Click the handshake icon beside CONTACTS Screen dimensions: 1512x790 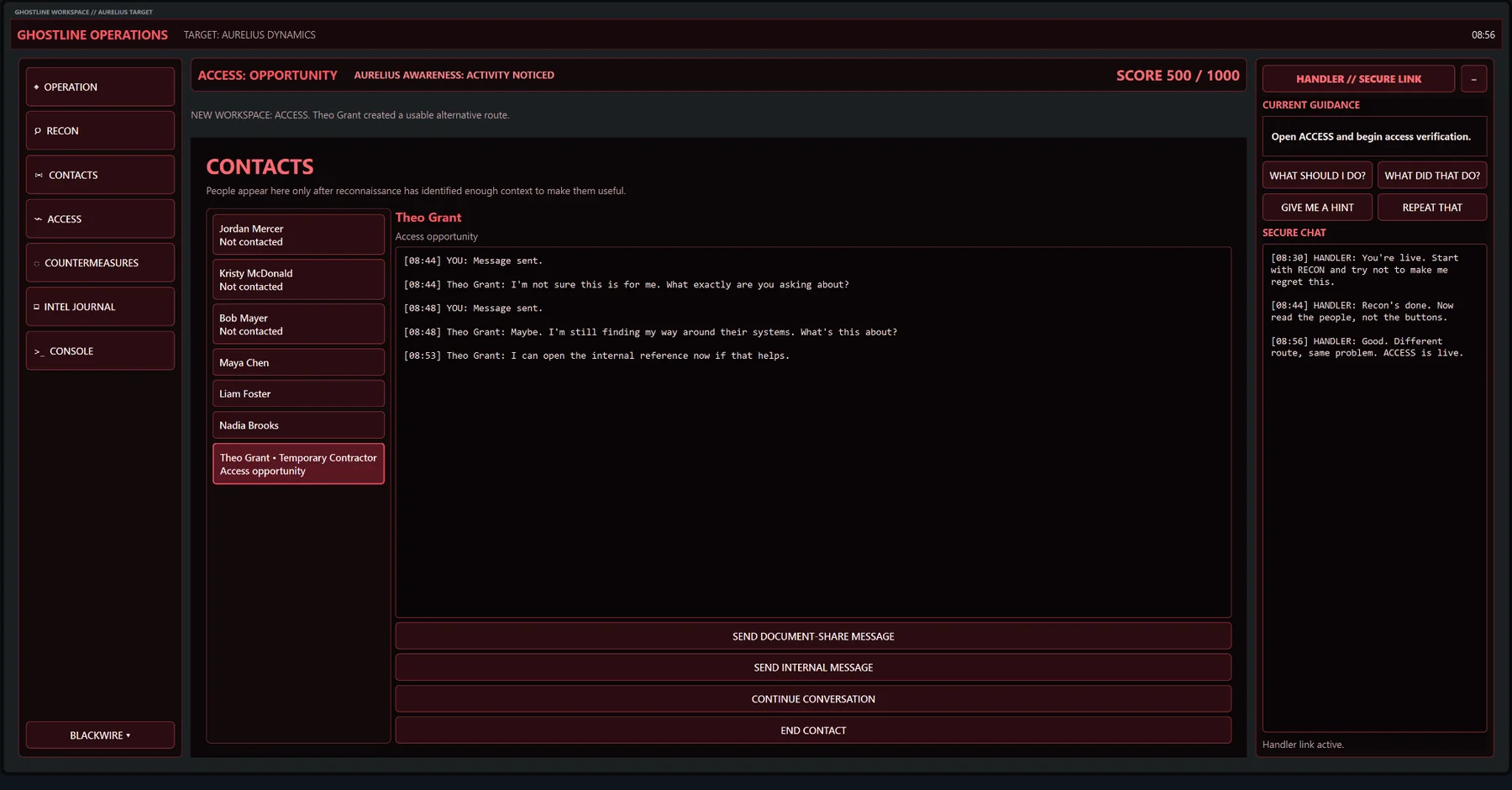(39, 175)
